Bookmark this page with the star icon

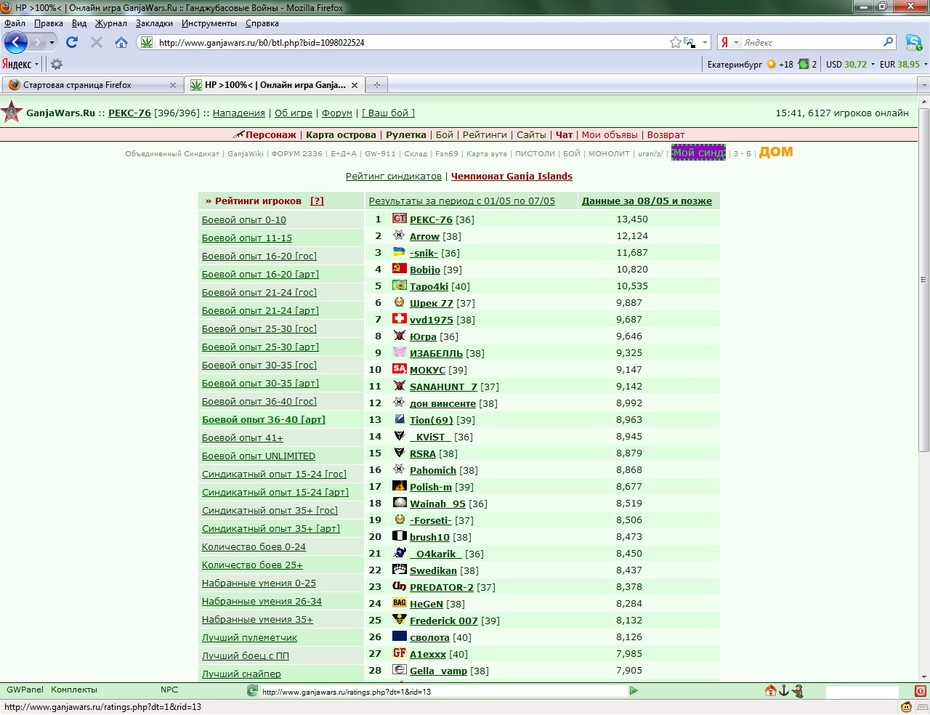(x=675, y=42)
